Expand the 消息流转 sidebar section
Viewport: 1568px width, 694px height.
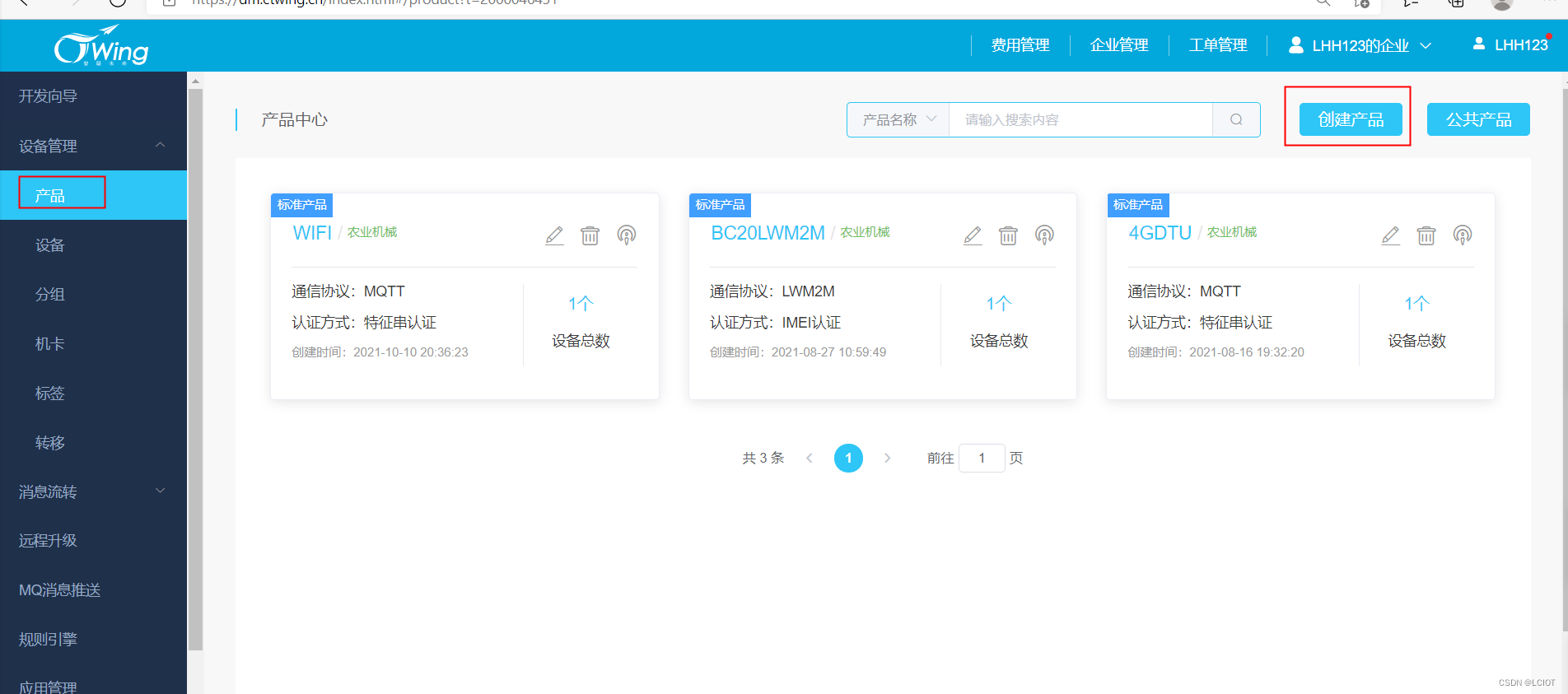click(160, 491)
